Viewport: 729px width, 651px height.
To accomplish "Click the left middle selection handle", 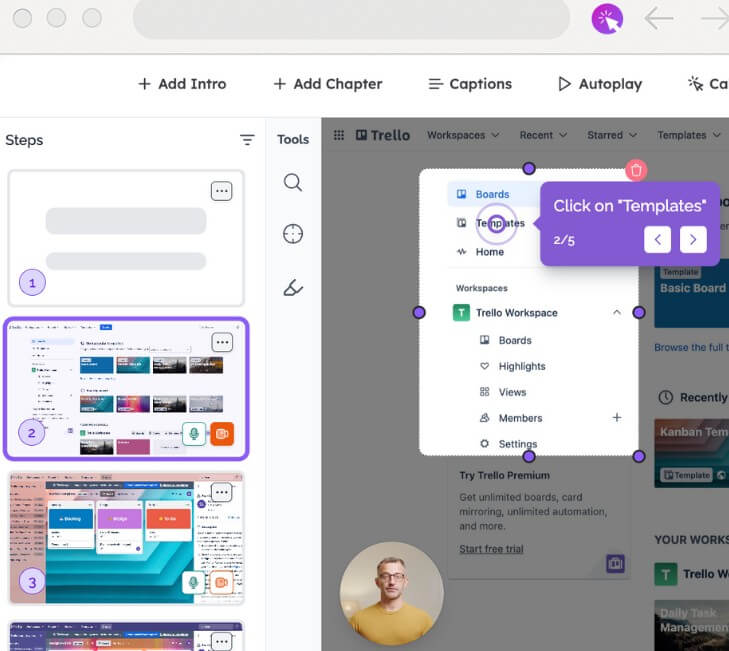I will point(419,312).
